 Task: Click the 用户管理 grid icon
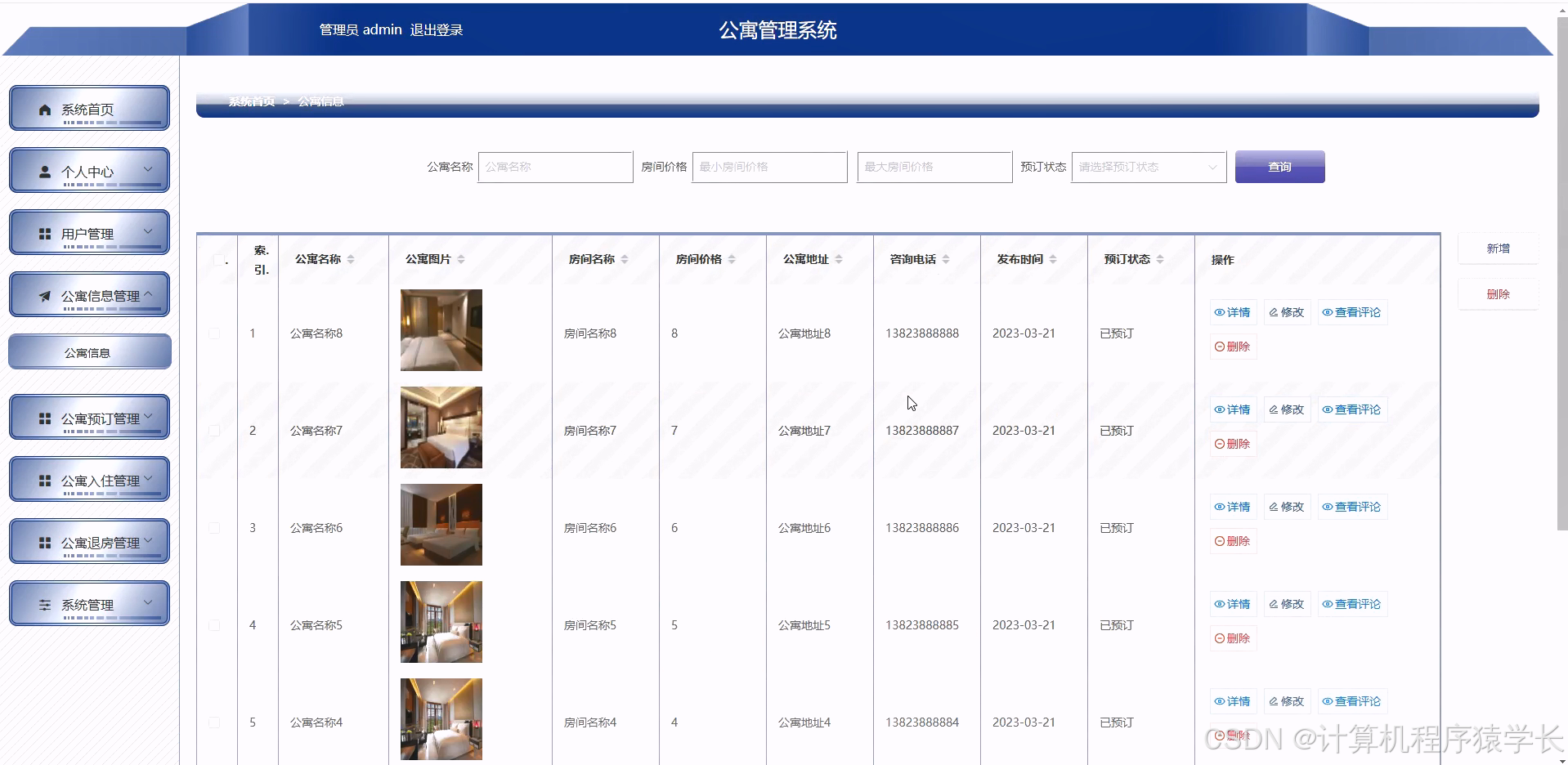pyautogui.click(x=45, y=232)
